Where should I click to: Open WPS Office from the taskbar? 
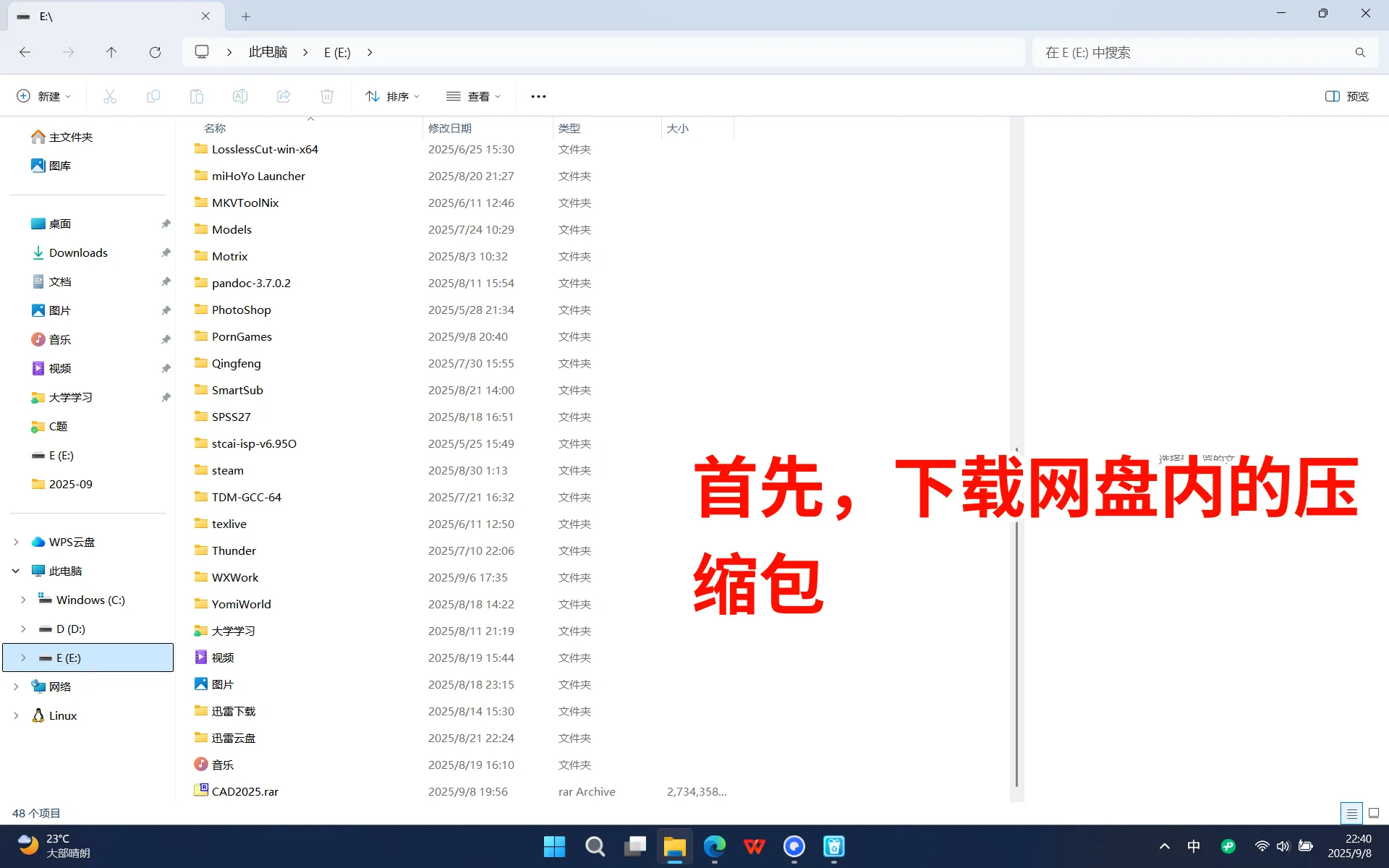coord(754,846)
